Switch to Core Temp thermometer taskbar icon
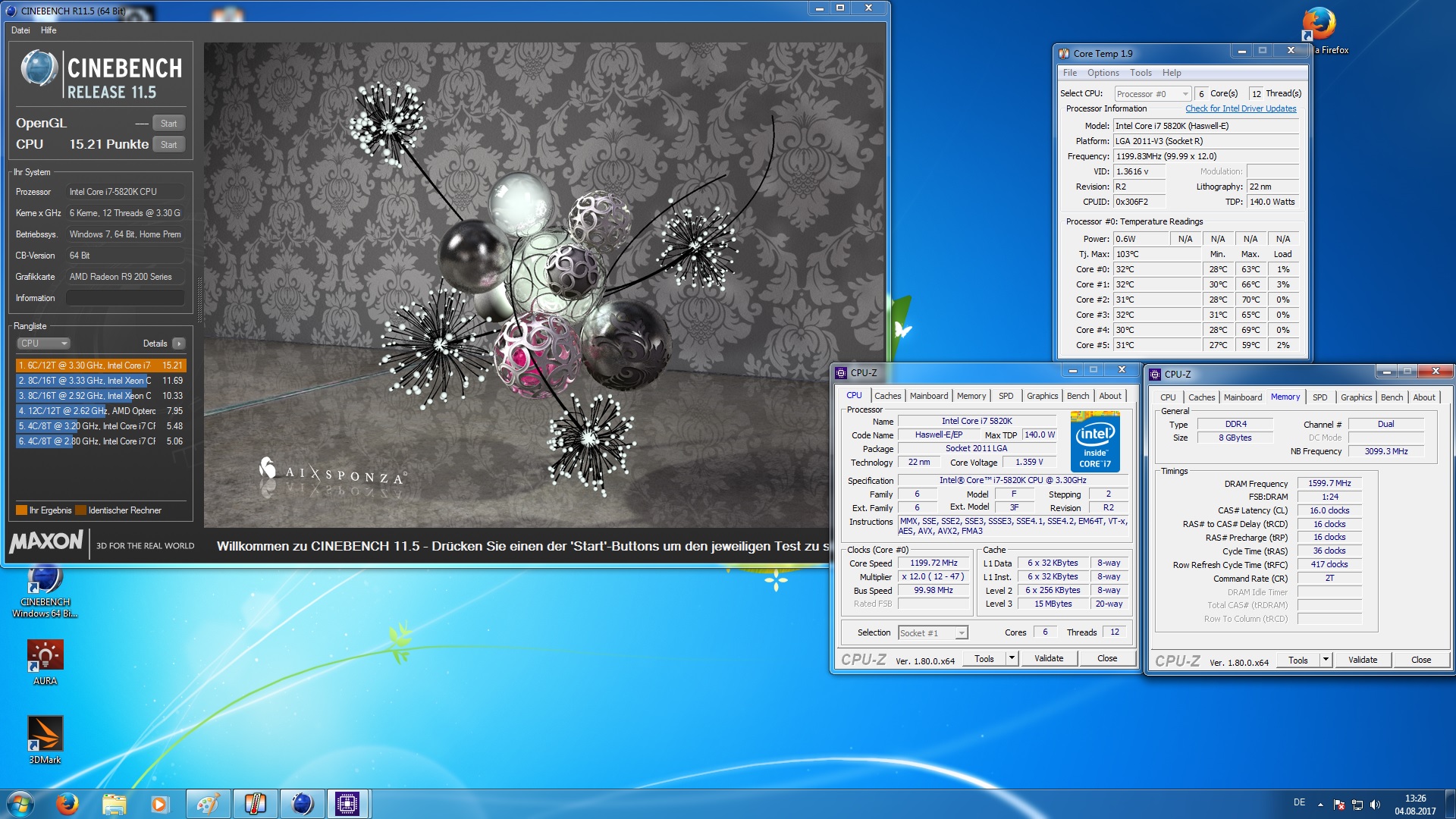 (255, 804)
